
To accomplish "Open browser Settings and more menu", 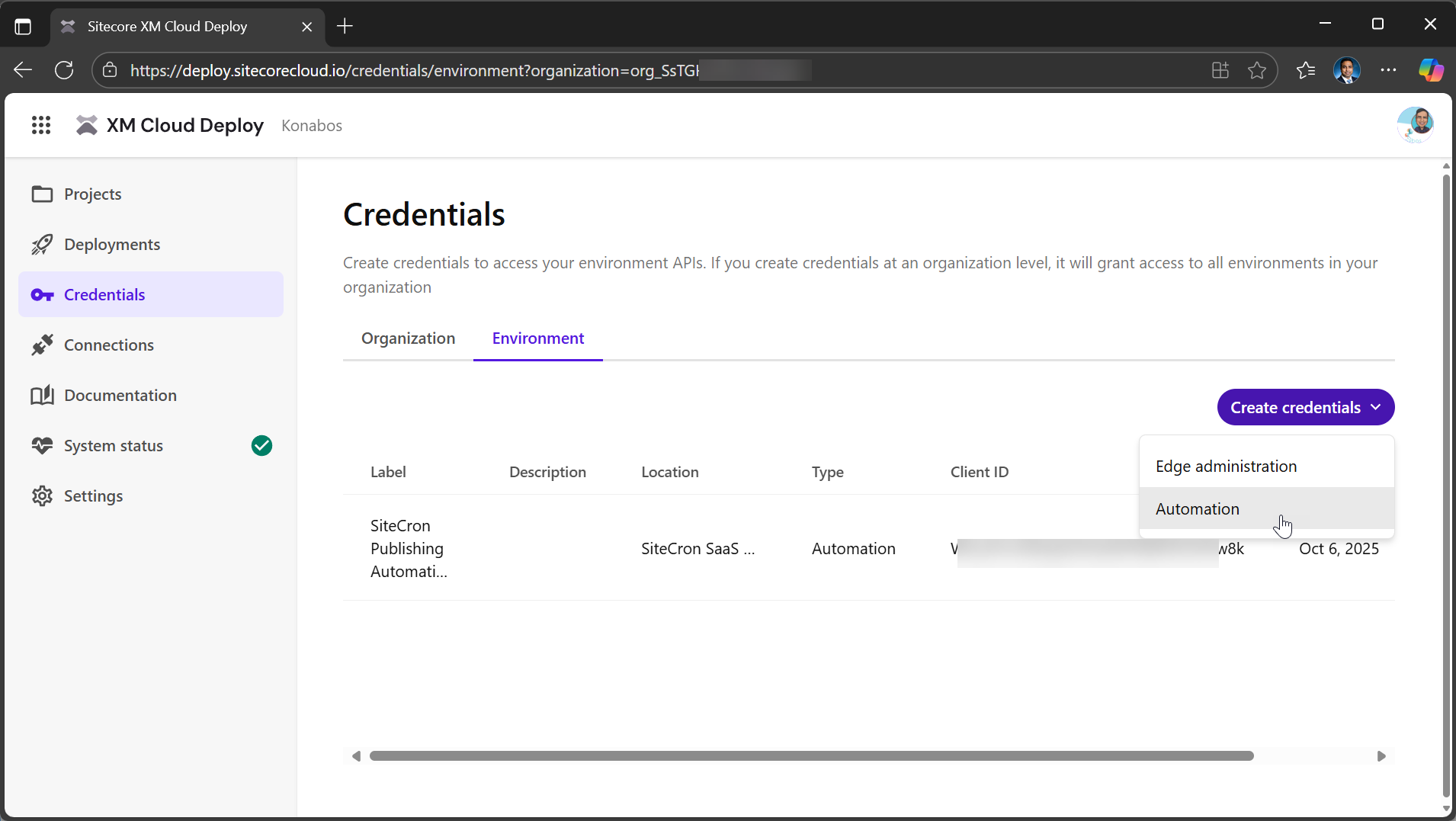I will 1388,70.
